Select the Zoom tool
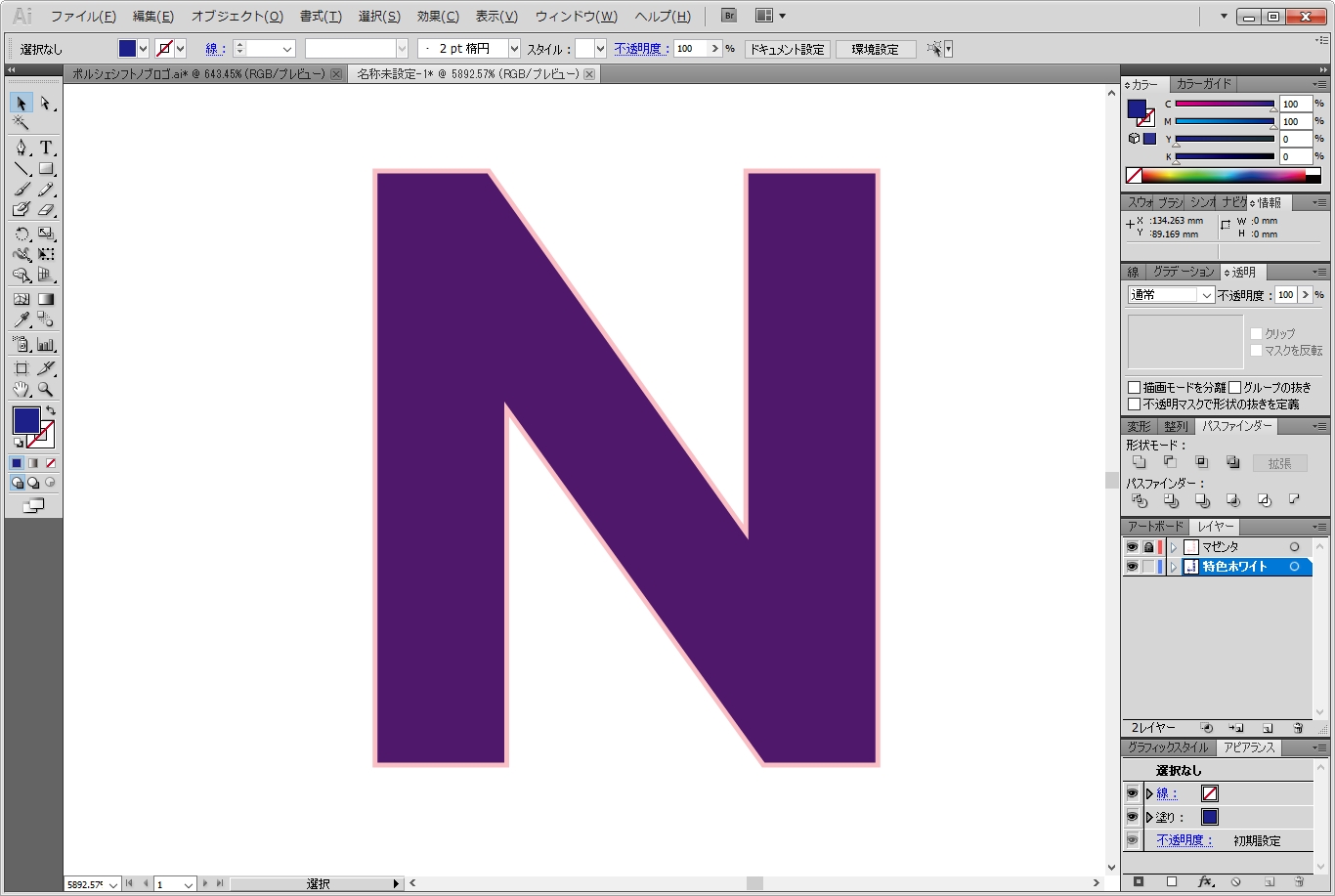The width and height of the screenshot is (1335, 896). tap(46, 390)
